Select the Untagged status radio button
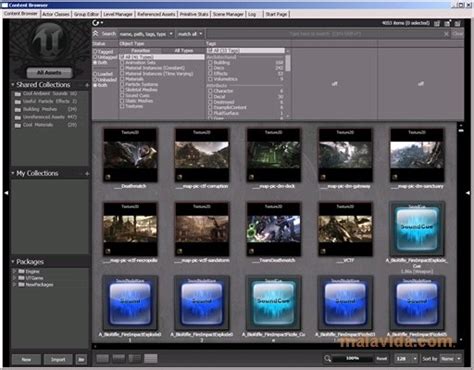 (x=95, y=57)
